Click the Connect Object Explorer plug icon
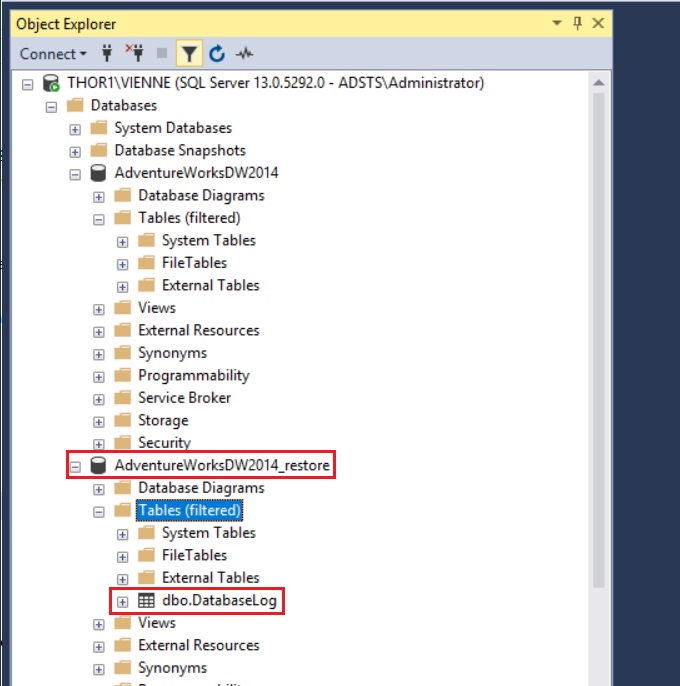The height and width of the screenshot is (686, 680). (107, 53)
